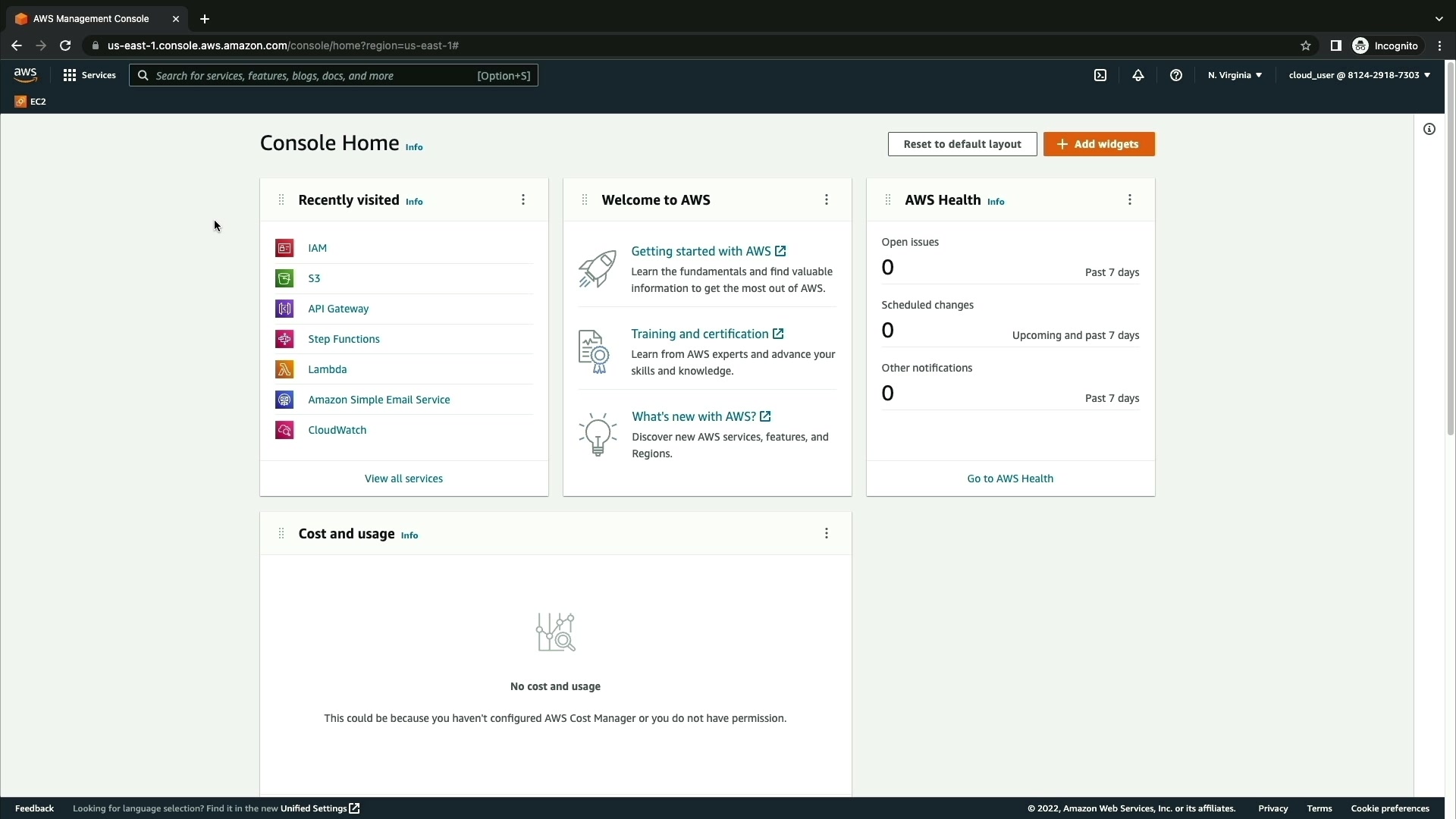Open the Recently visited widget options menu
1456x819 pixels.
(523, 199)
